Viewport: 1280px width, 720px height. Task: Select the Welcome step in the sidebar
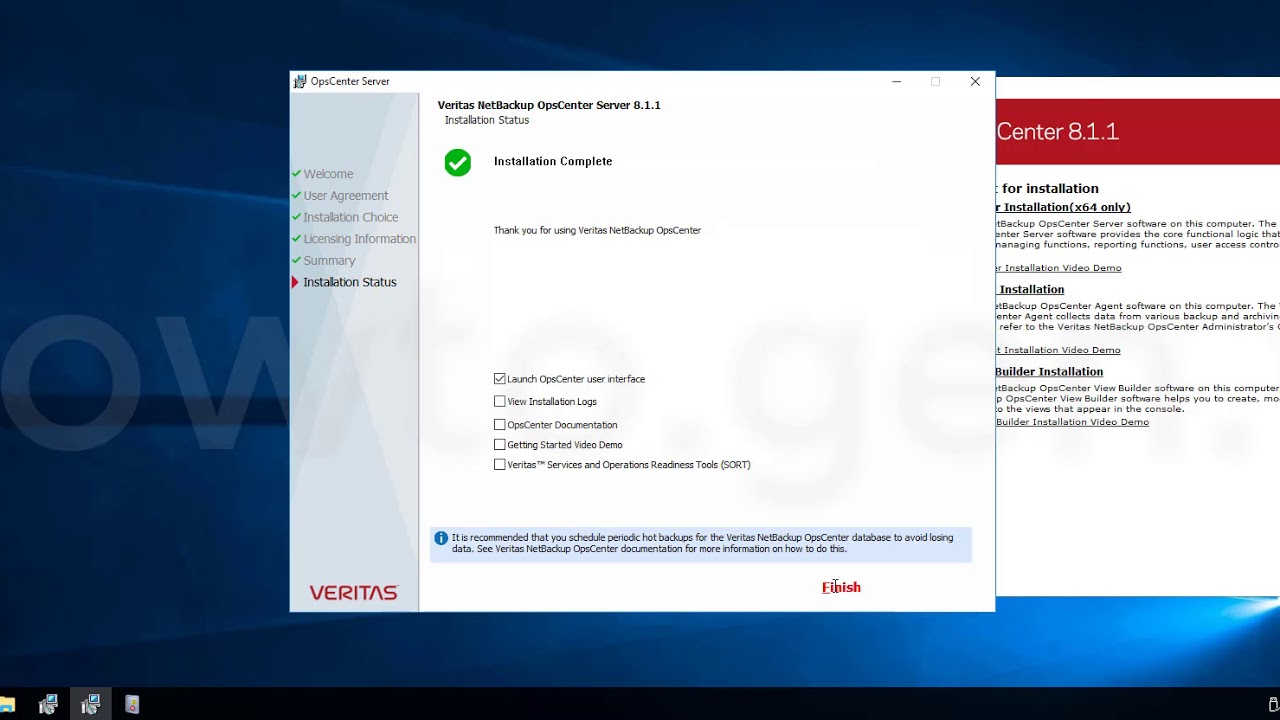328,174
